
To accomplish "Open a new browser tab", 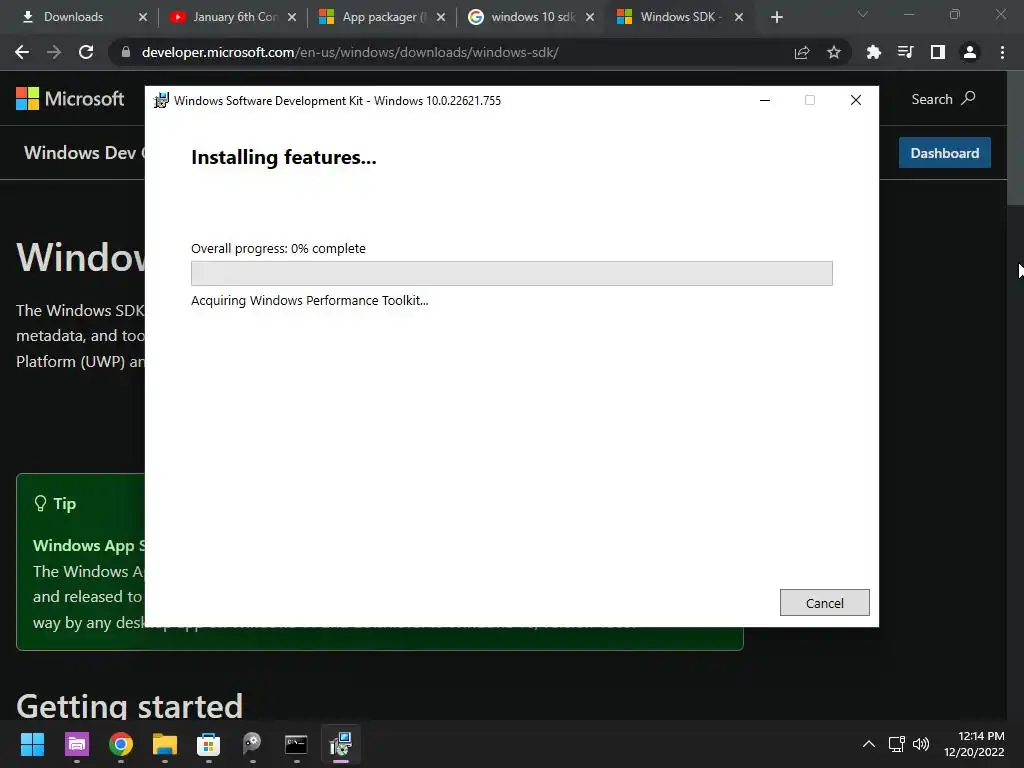I will click(x=776, y=18).
